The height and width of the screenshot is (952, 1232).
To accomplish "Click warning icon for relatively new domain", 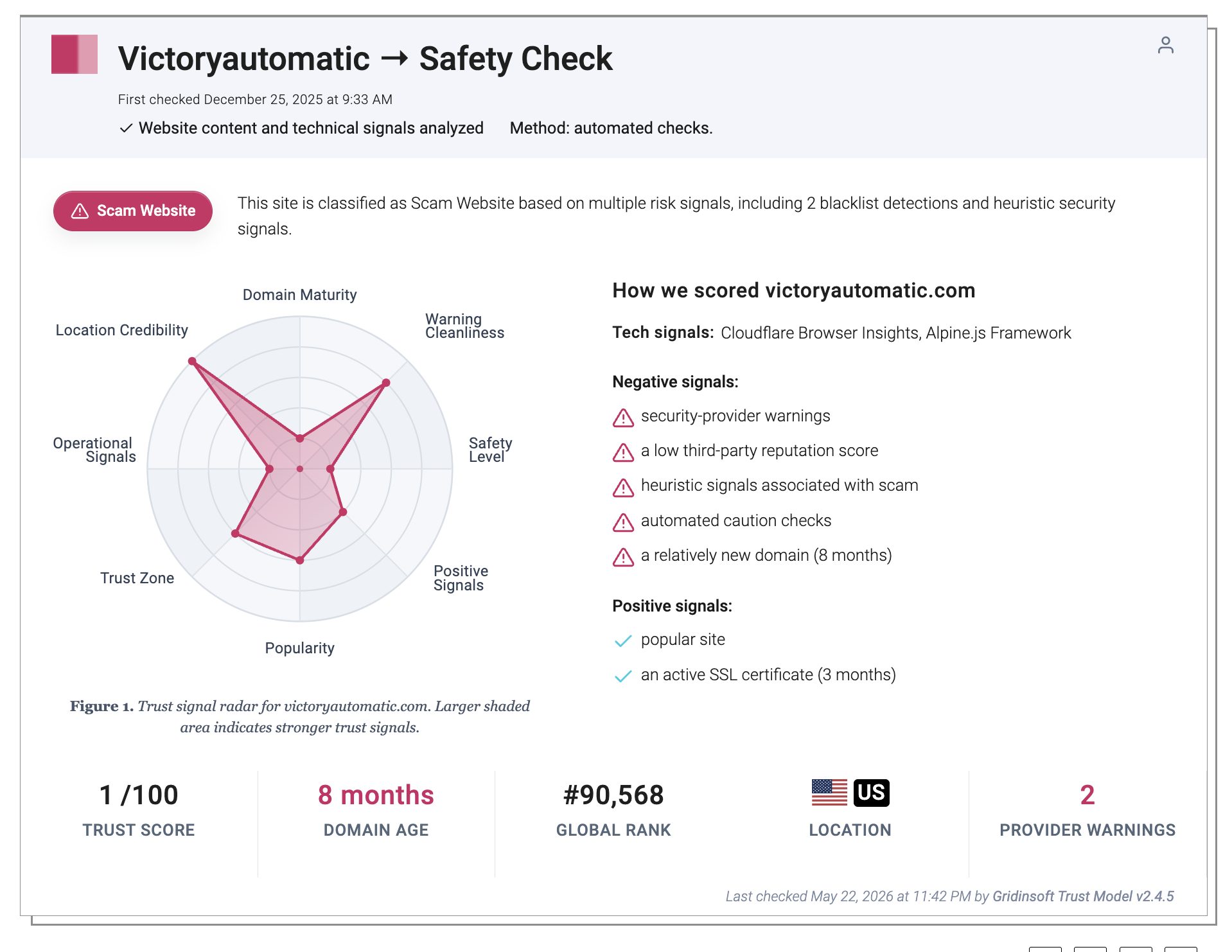I will tap(623, 557).
